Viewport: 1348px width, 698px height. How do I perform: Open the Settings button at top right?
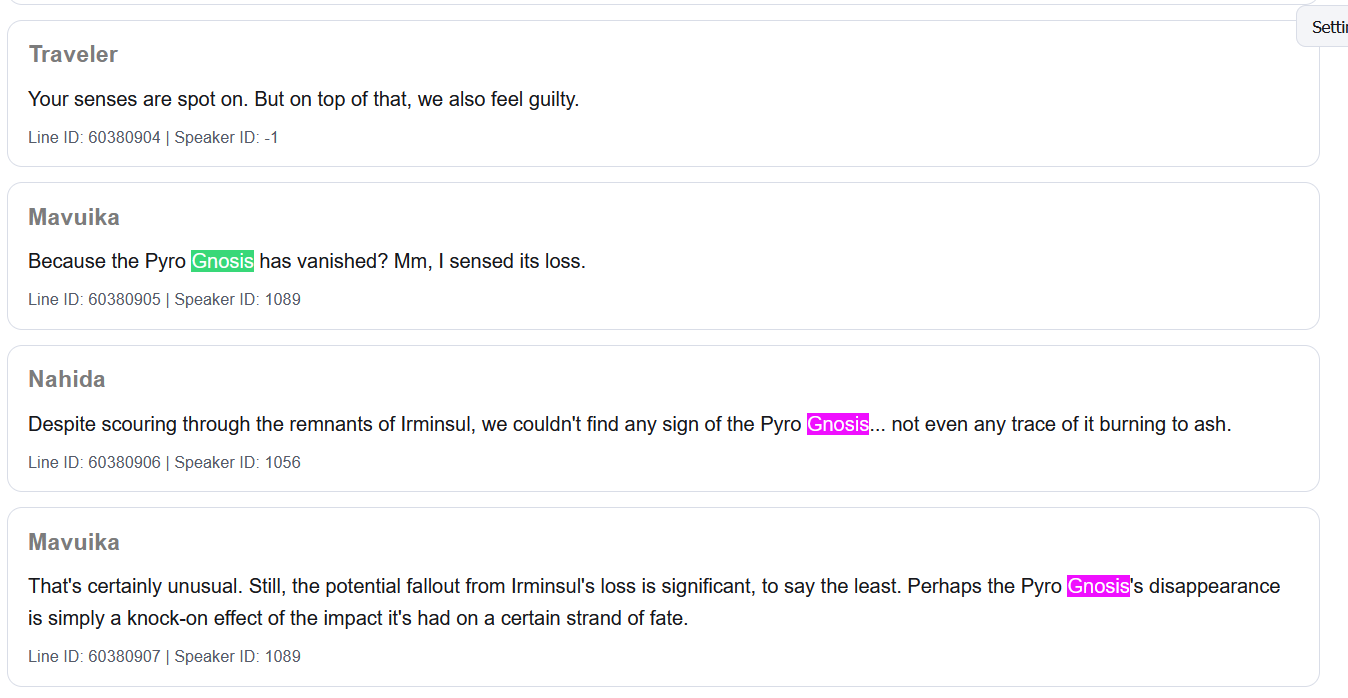tap(1323, 27)
